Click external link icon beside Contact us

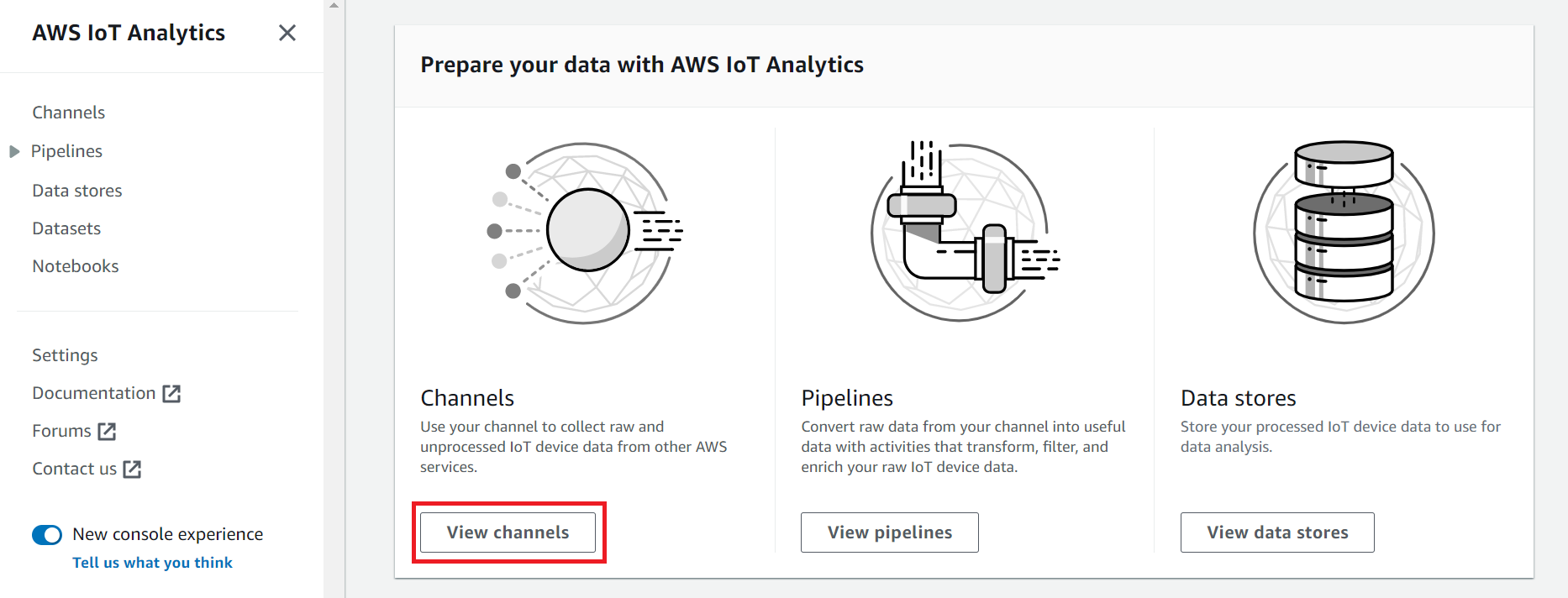132,469
